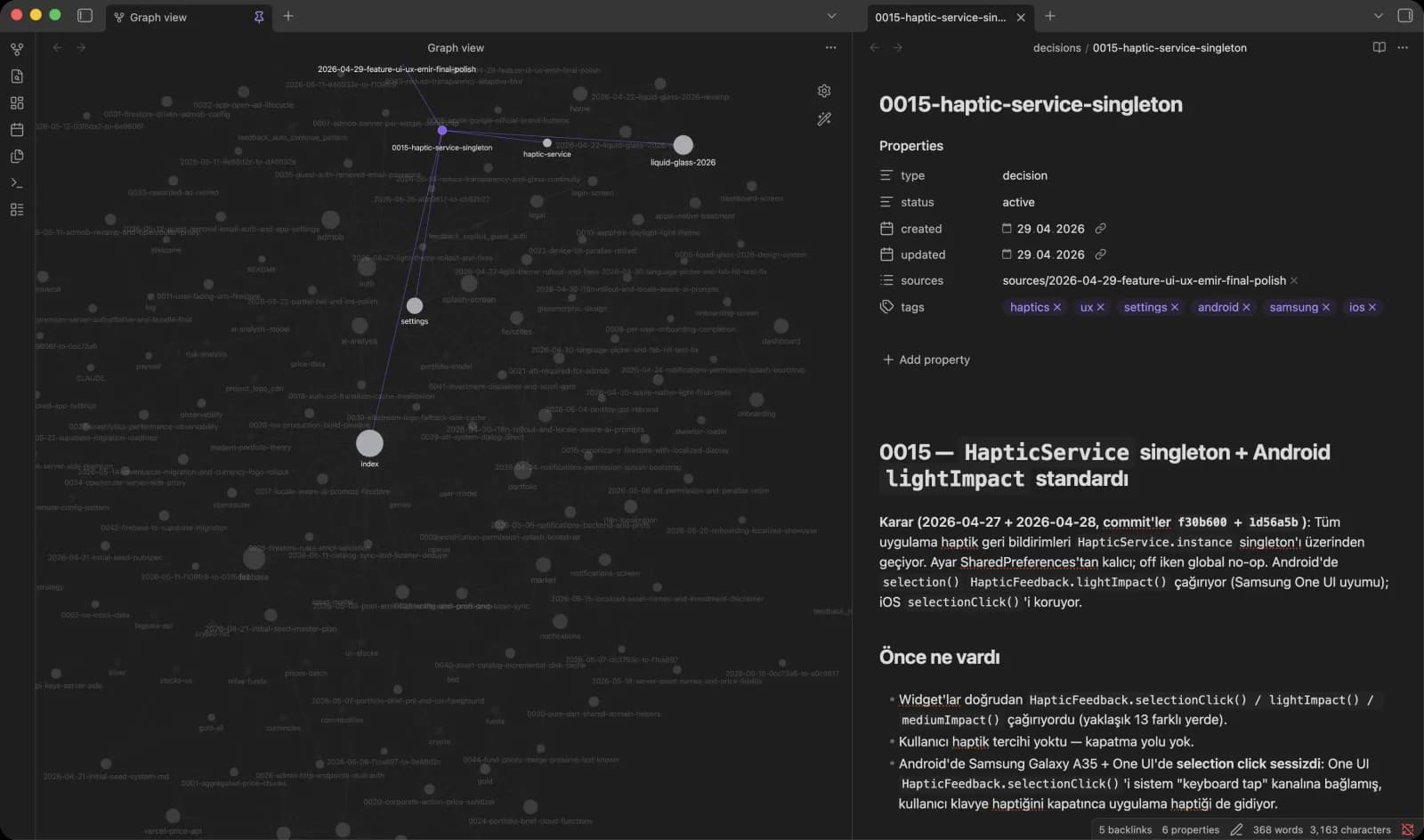
Task: Toggle the right sidebar
Action: point(1405,15)
